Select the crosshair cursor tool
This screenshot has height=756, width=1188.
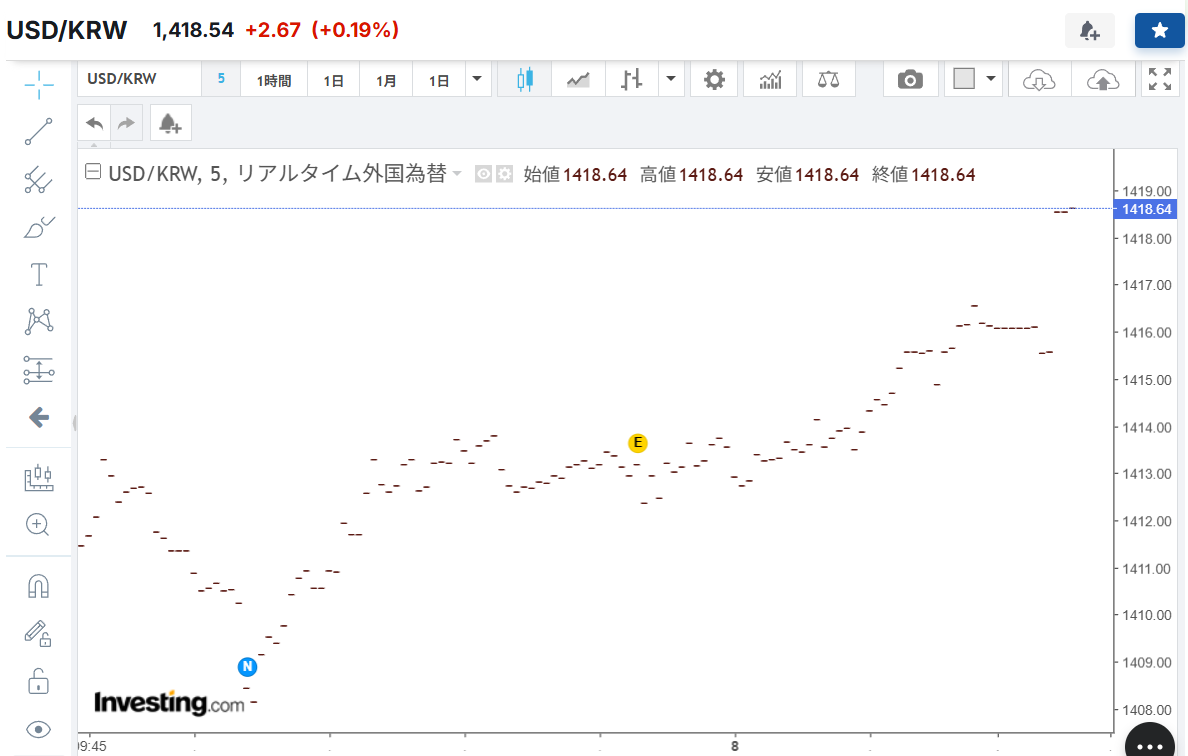click(x=39, y=85)
